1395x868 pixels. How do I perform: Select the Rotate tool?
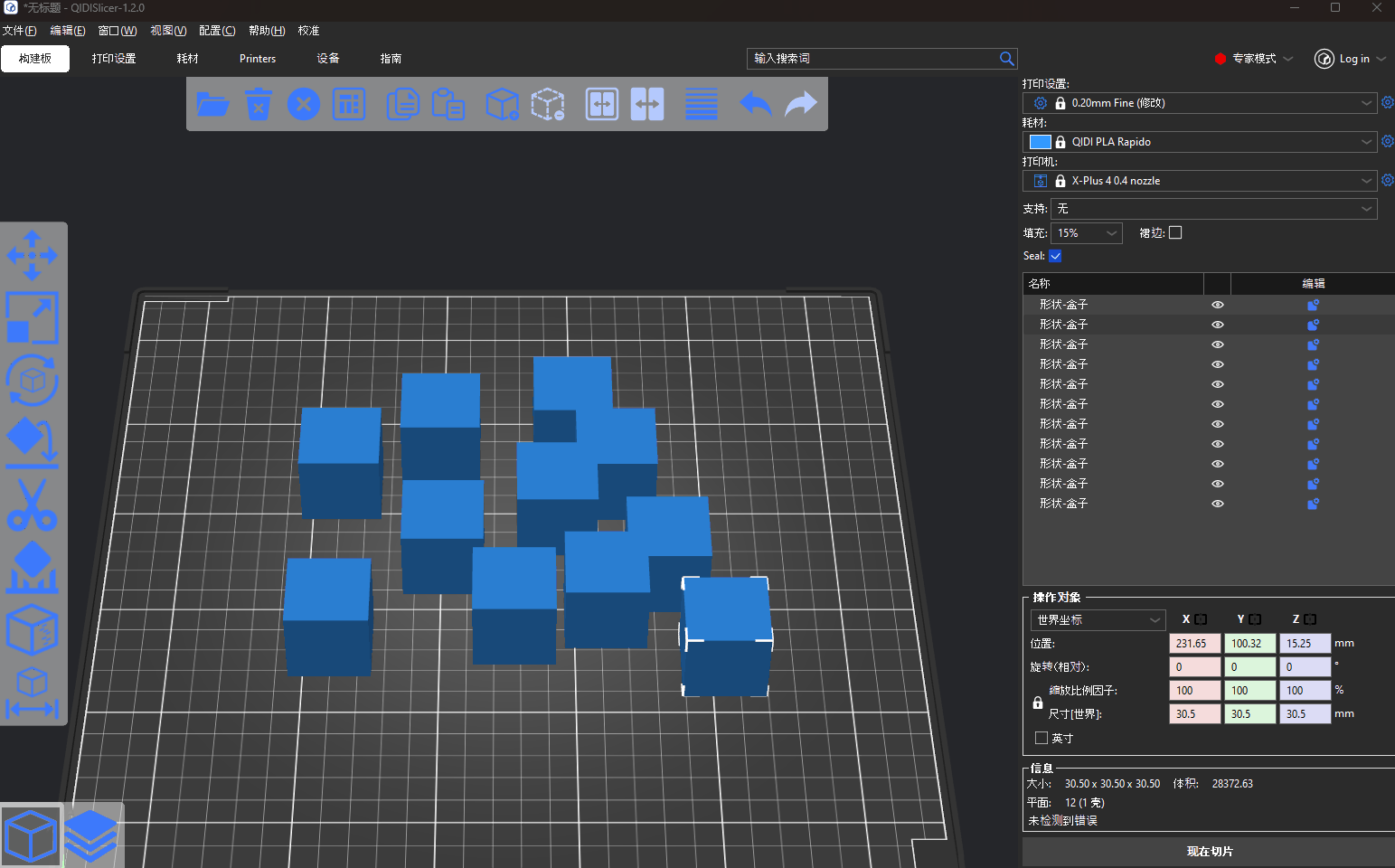[33, 380]
